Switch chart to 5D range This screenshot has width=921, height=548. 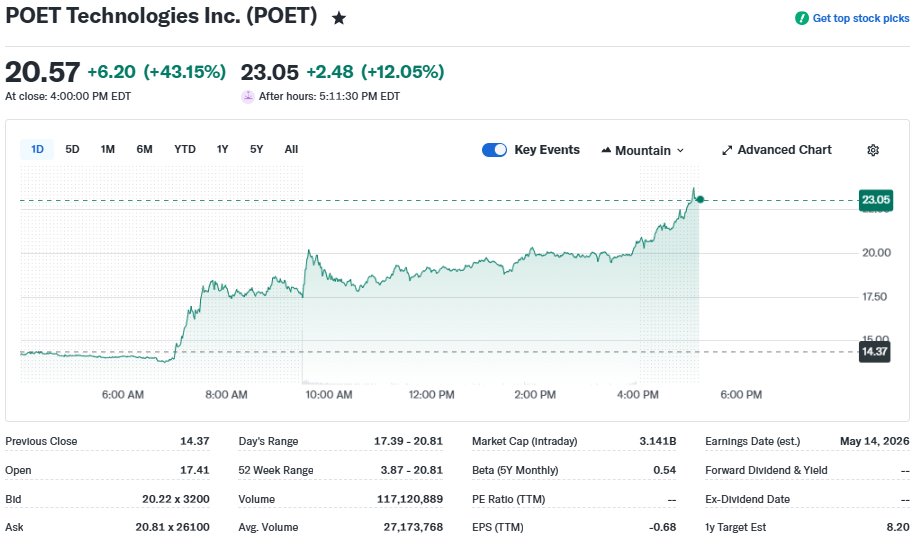(x=72, y=149)
